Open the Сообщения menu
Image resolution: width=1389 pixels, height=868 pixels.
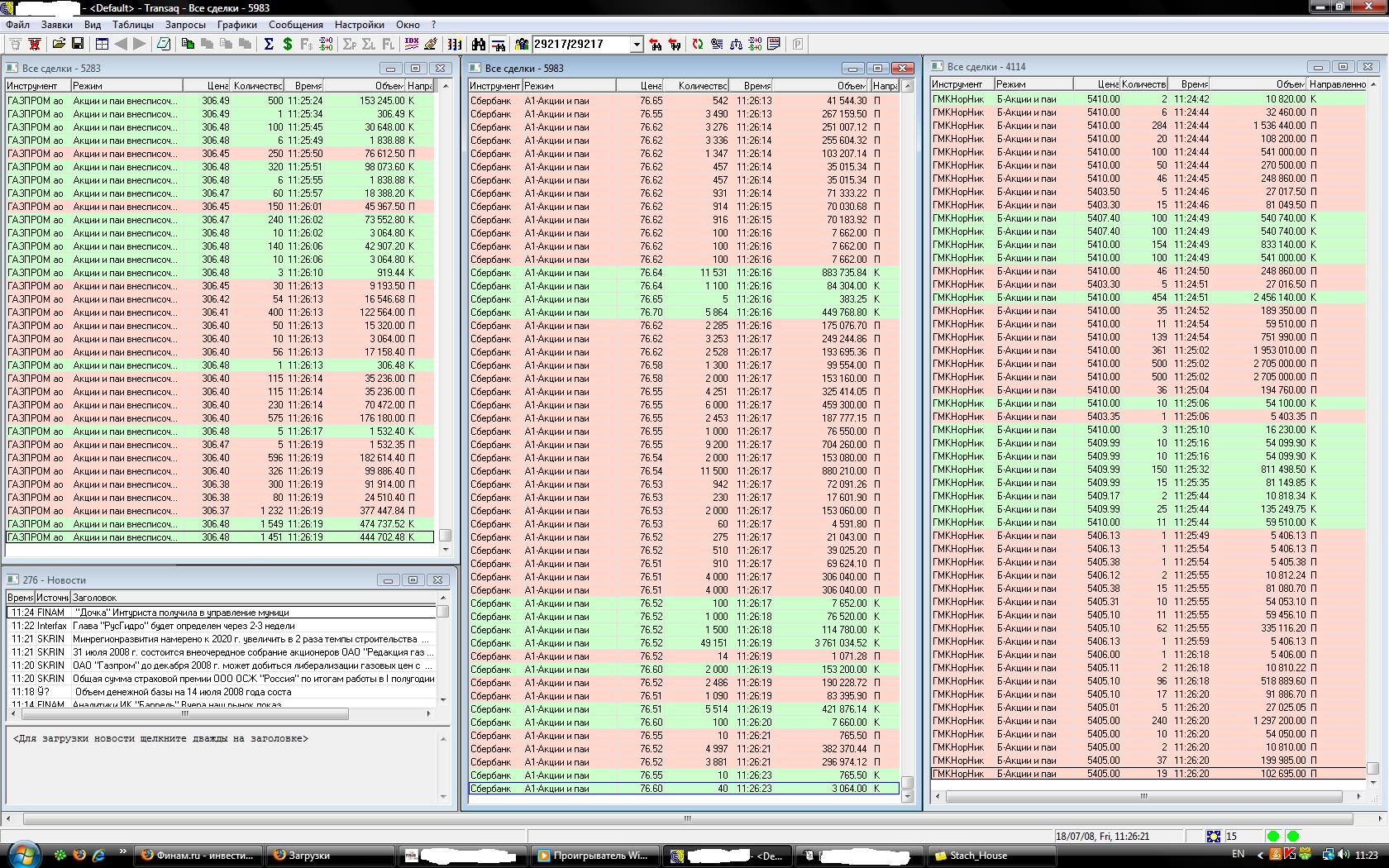click(x=296, y=25)
